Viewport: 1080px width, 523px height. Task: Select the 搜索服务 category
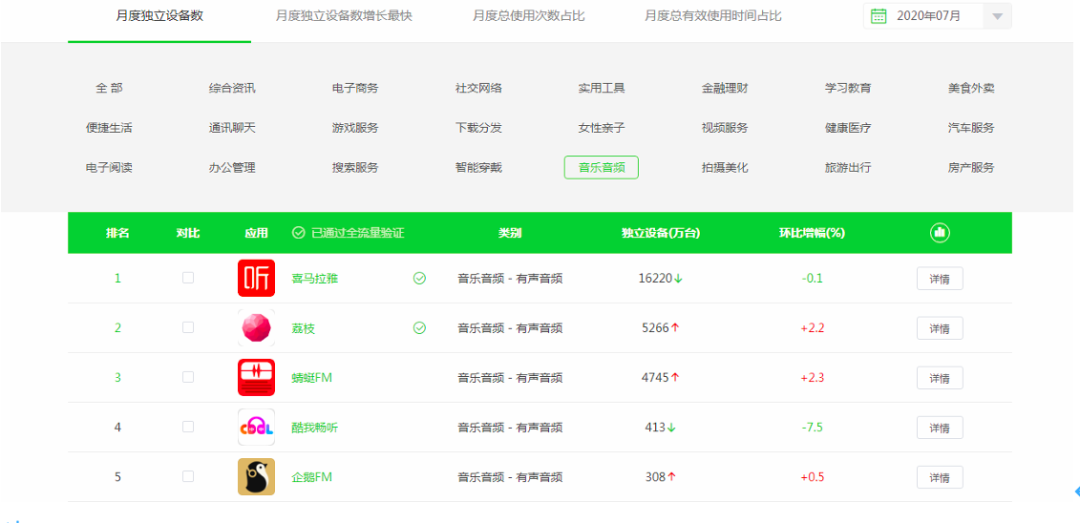point(355,167)
